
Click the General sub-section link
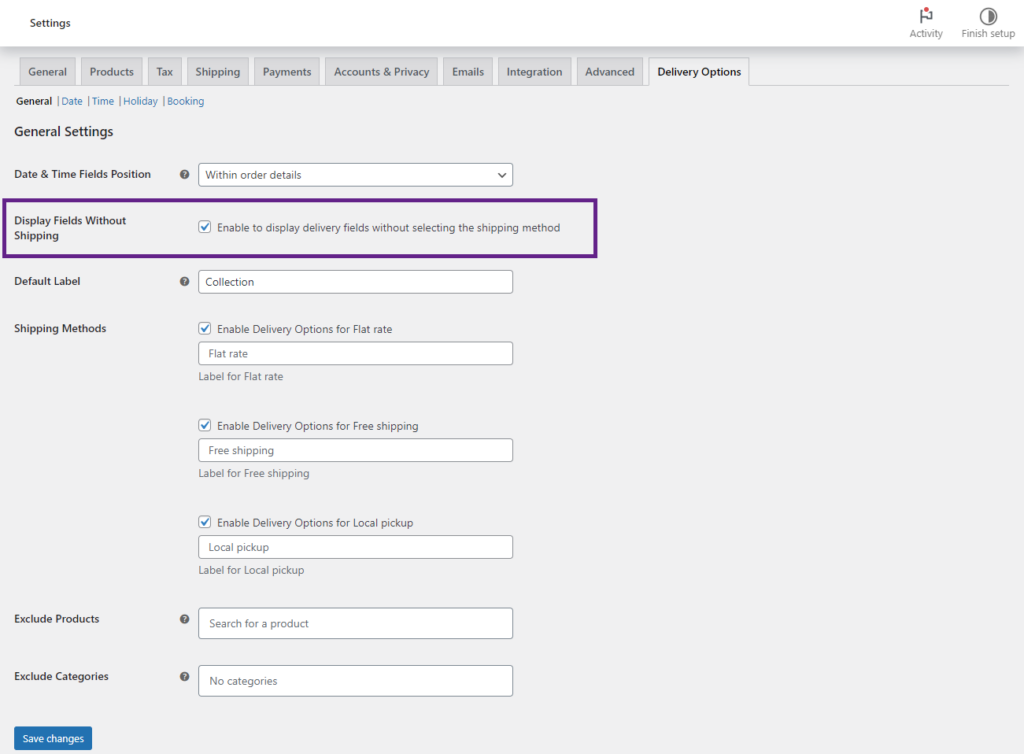(34, 101)
